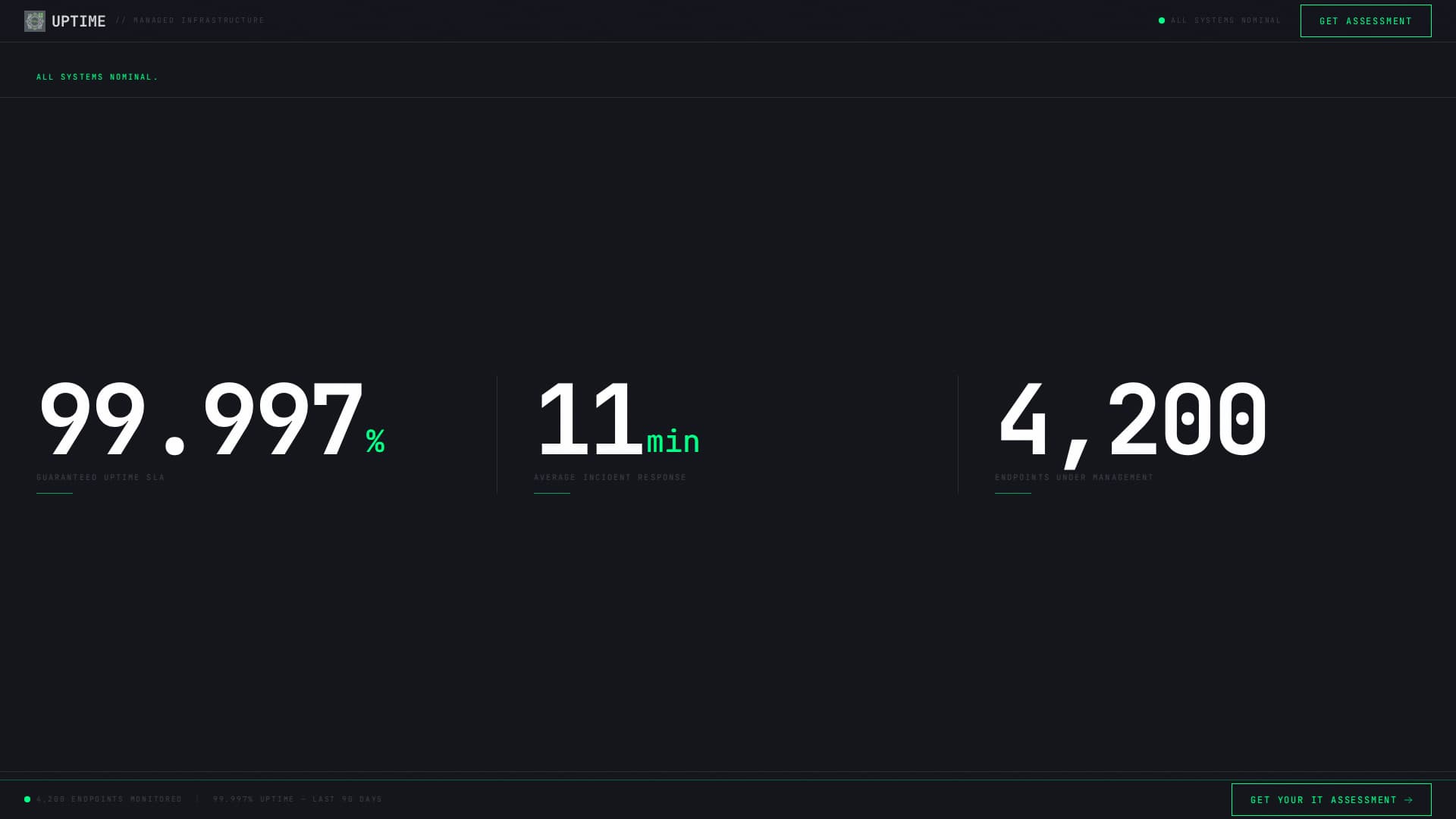Click the green min unit
Viewport: 1456px width, 819px height.
point(673,441)
